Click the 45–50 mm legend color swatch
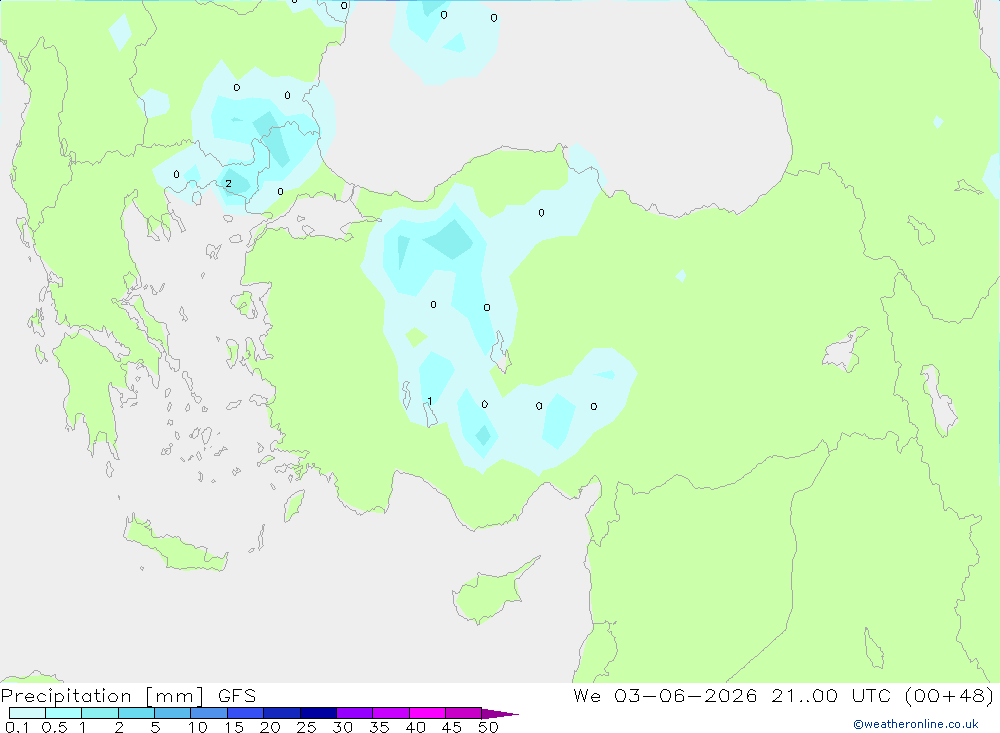 point(463,713)
